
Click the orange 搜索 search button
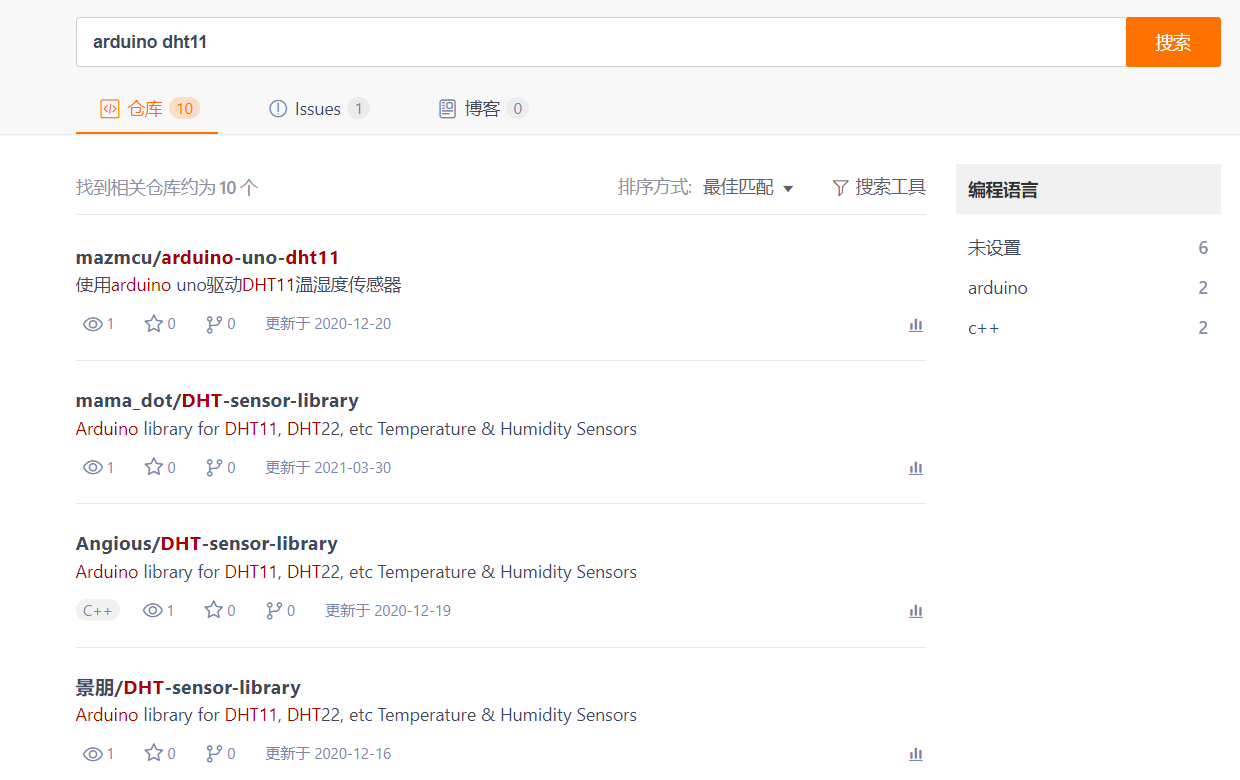click(1173, 42)
